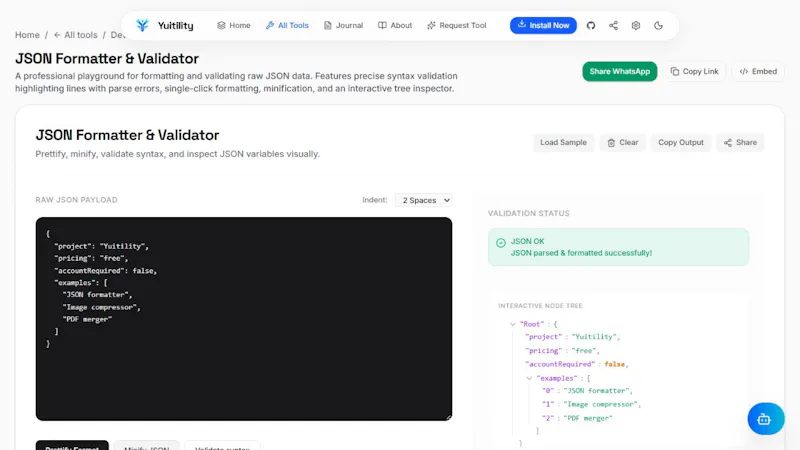Click the Yuitility brand name text
Viewport: 800px width, 450px height.
coord(176,26)
